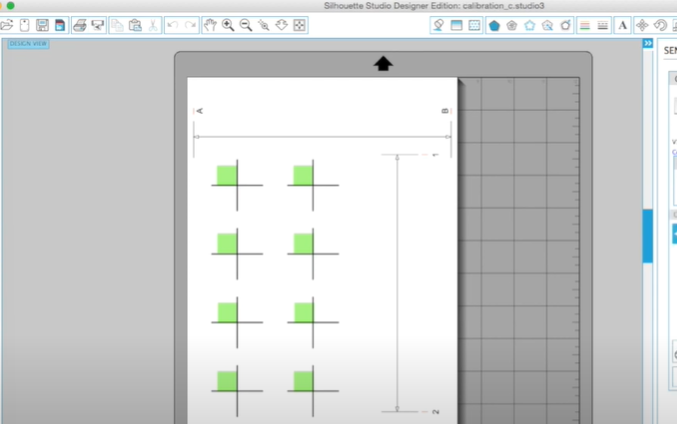Click the solid blue pentagon icon
Image resolution: width=677 pixels, height=424 pixels.
point(494,25)
